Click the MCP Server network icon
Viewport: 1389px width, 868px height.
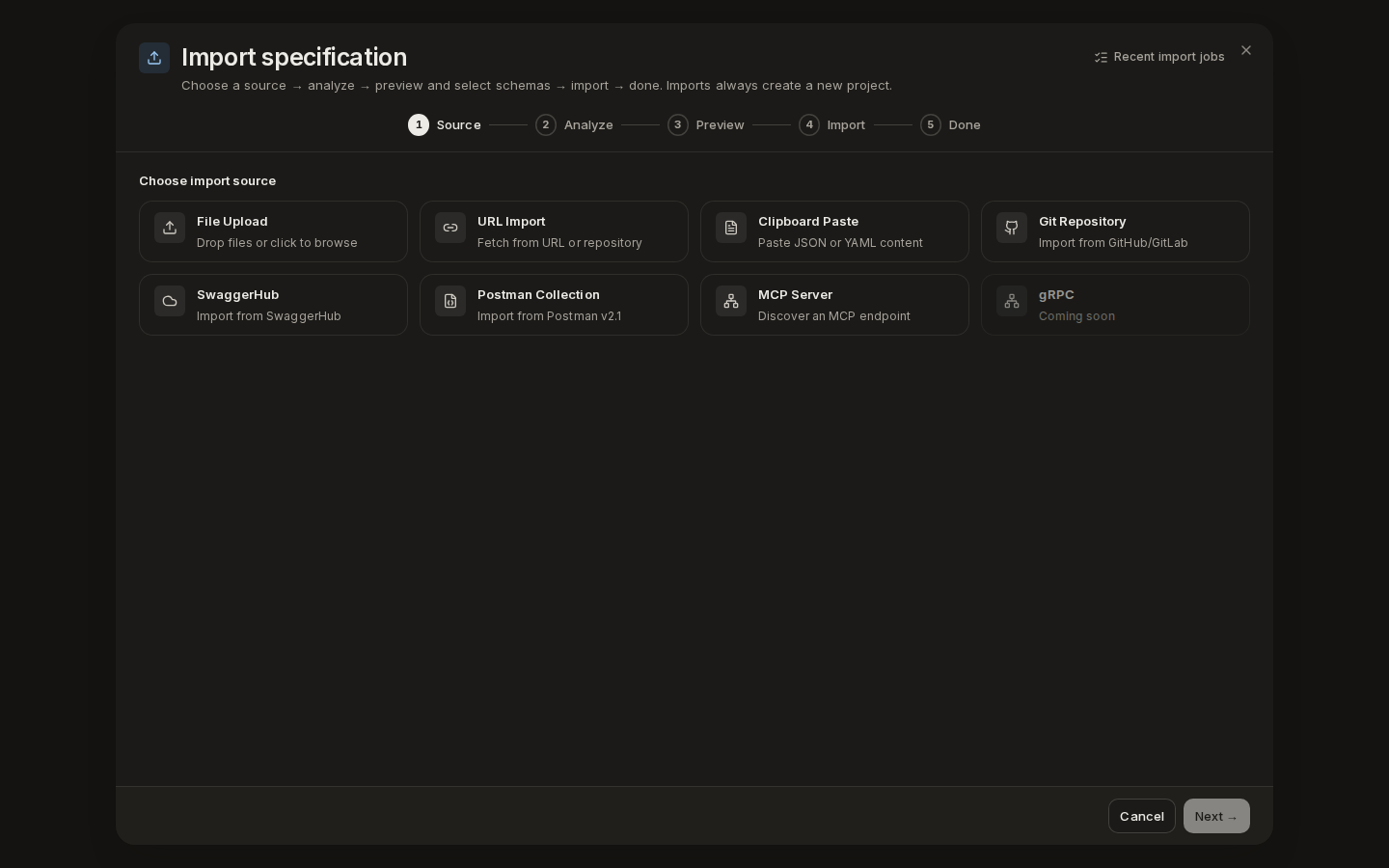[731, 301]
